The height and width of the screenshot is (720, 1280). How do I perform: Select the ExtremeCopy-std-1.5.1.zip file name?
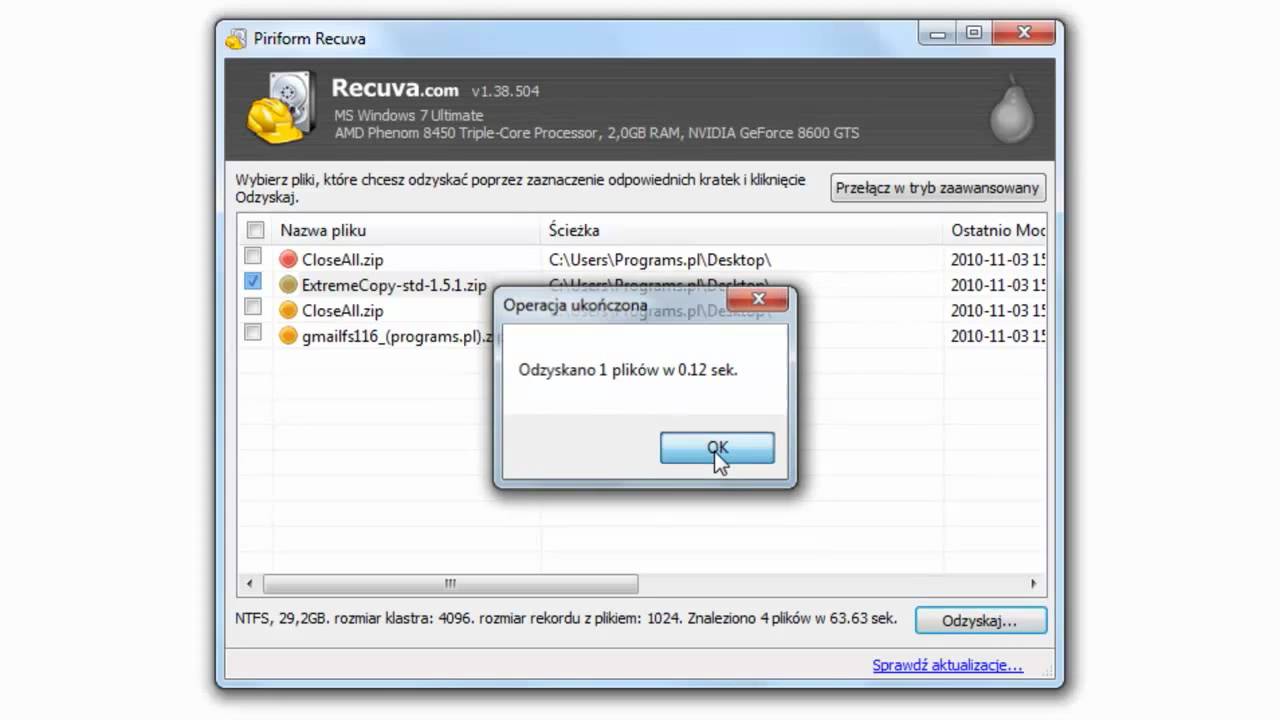[394, 285]
